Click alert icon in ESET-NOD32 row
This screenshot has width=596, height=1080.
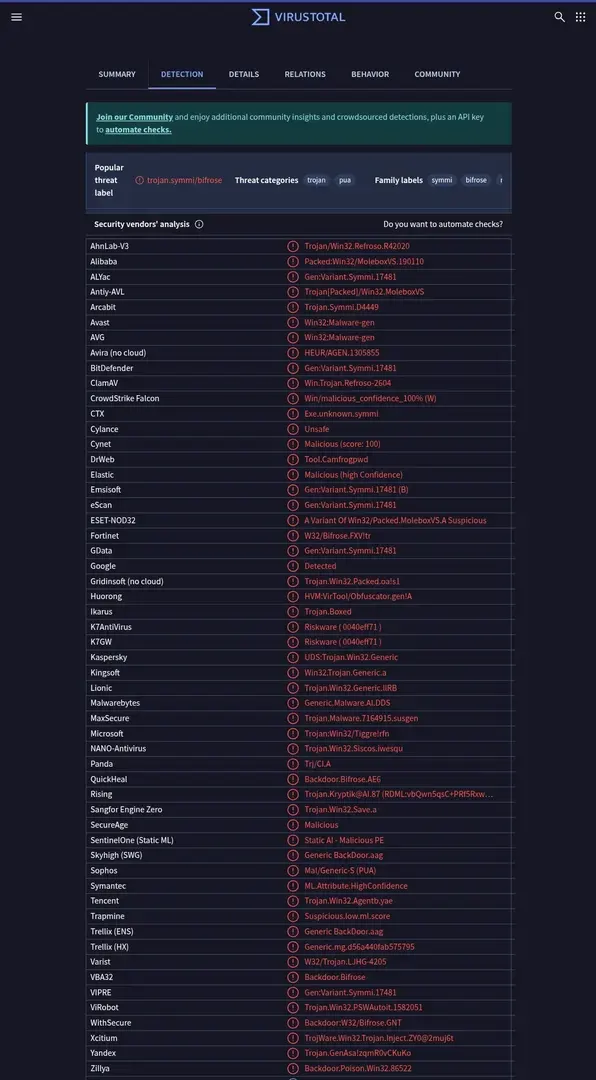coord(293,520)
